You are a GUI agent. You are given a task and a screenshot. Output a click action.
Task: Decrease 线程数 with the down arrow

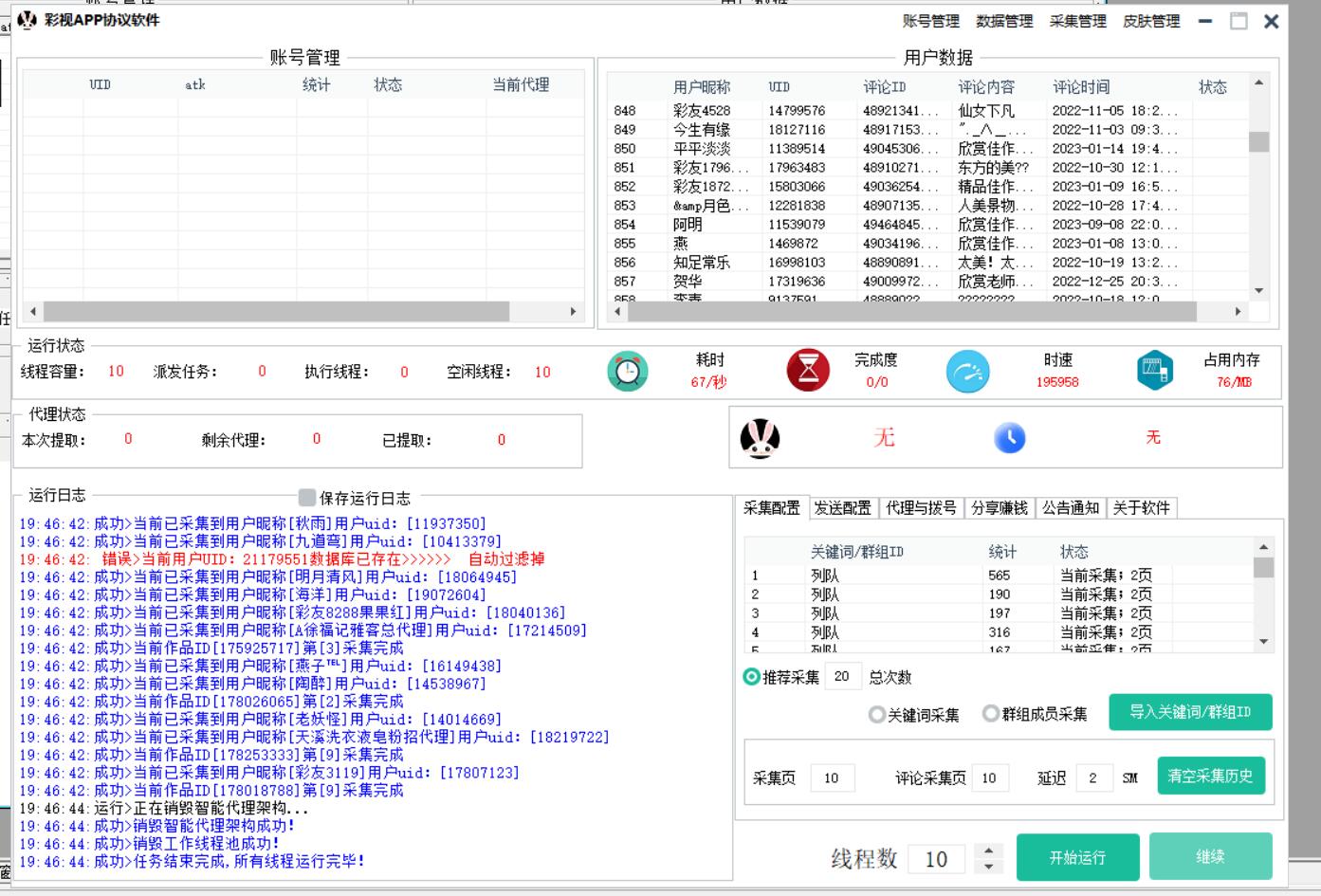pyautogui.click(x=989, y=866)
